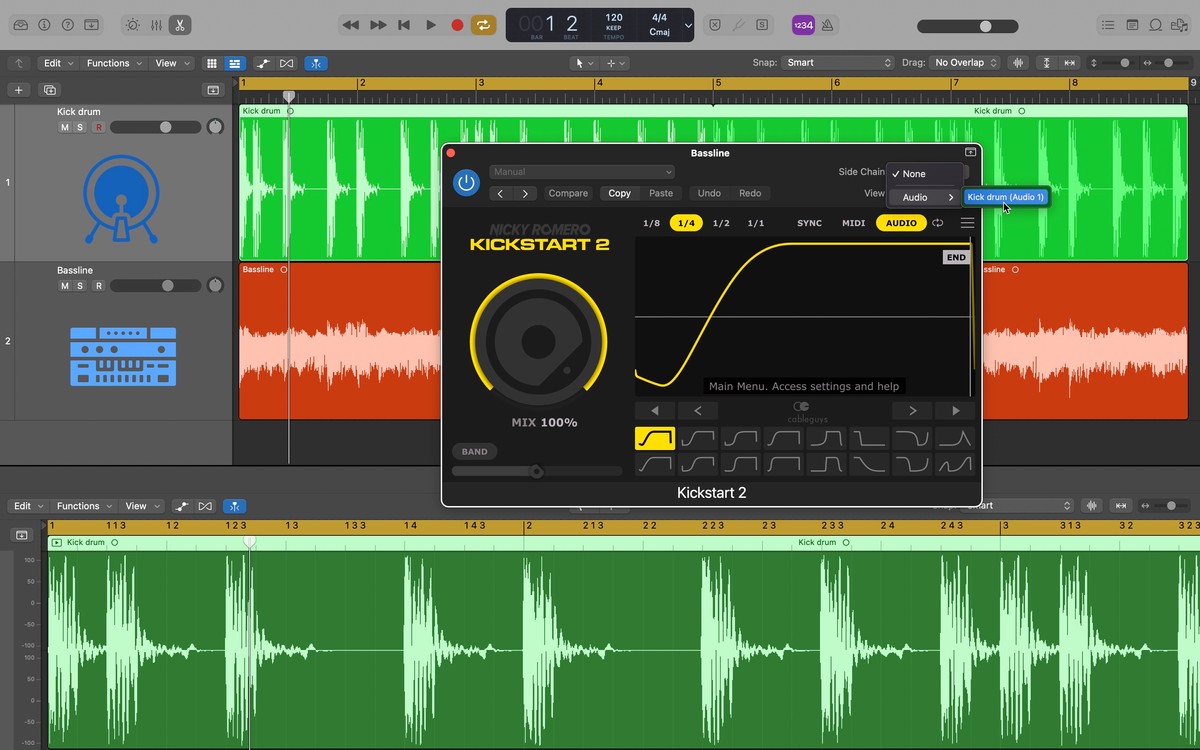Toggle the Cycle loop button
Screen dimensions: 1200x750
click(x=484, y=25)
